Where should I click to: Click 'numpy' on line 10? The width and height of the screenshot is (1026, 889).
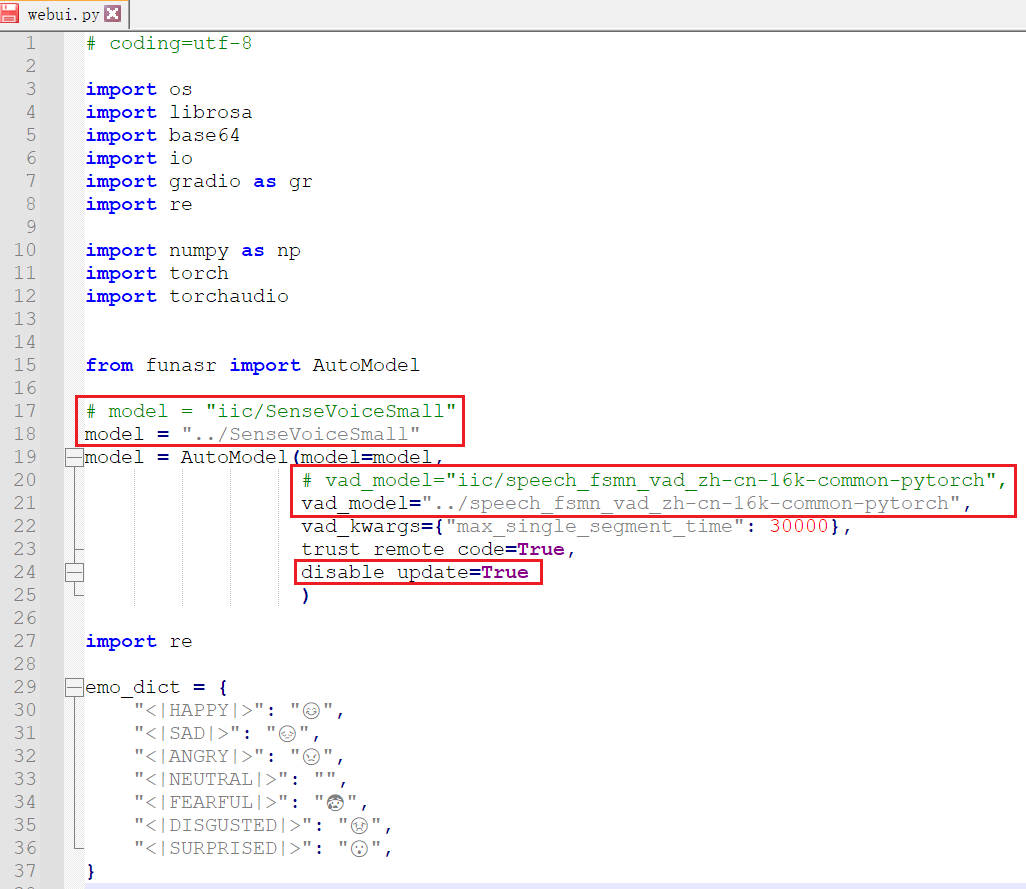tap(199, 251)
